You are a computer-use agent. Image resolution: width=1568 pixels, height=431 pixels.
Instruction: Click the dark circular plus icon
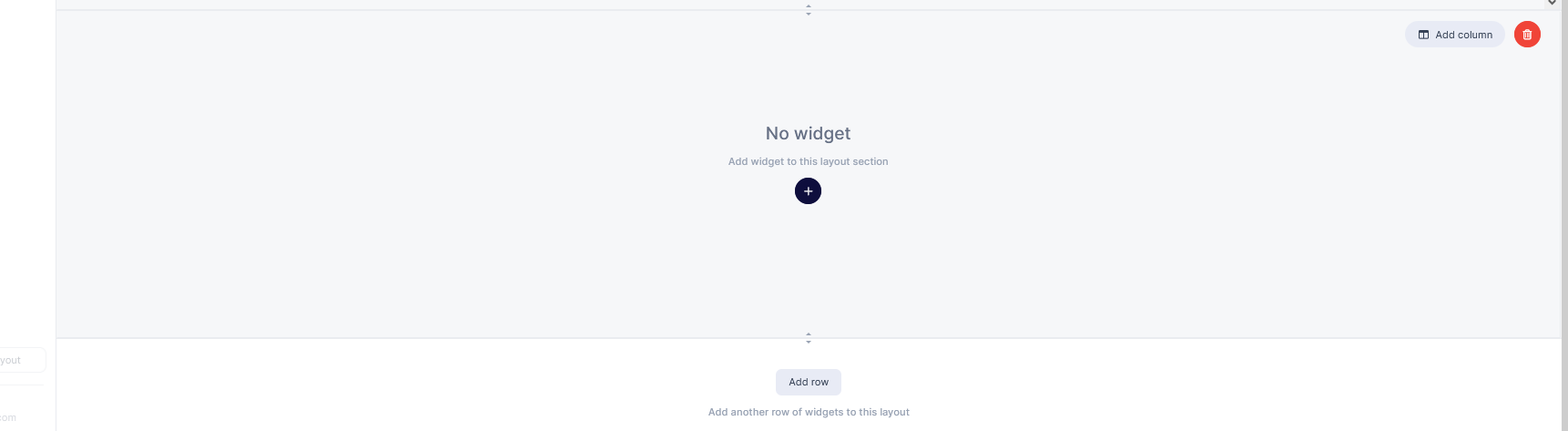pyautogui.click(x=808, y=191)
